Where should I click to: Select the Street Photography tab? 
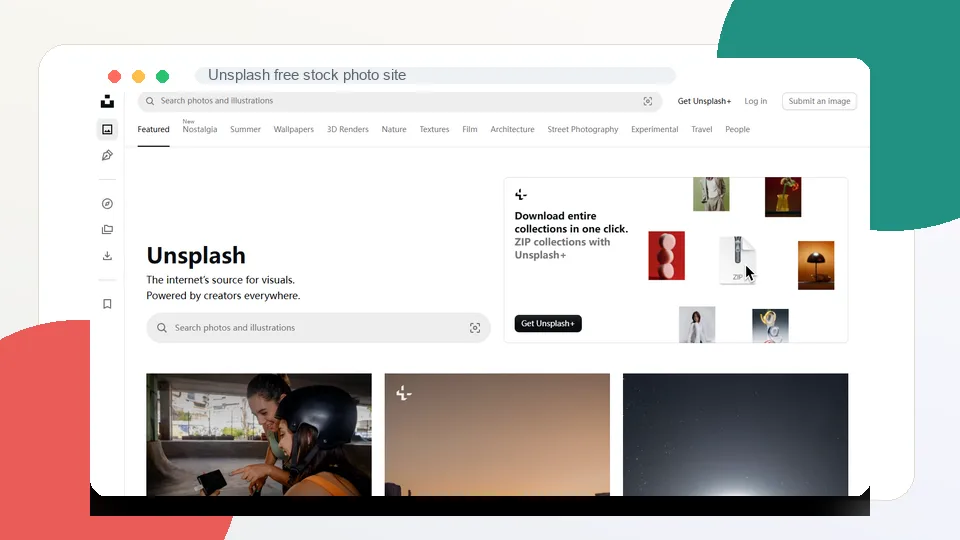[x=583, y=129]
